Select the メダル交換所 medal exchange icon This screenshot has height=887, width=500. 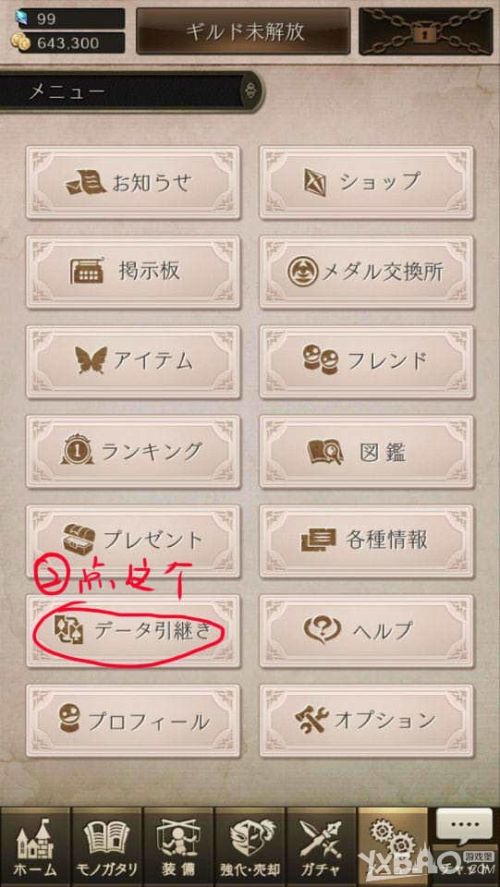tap(302, 273)
